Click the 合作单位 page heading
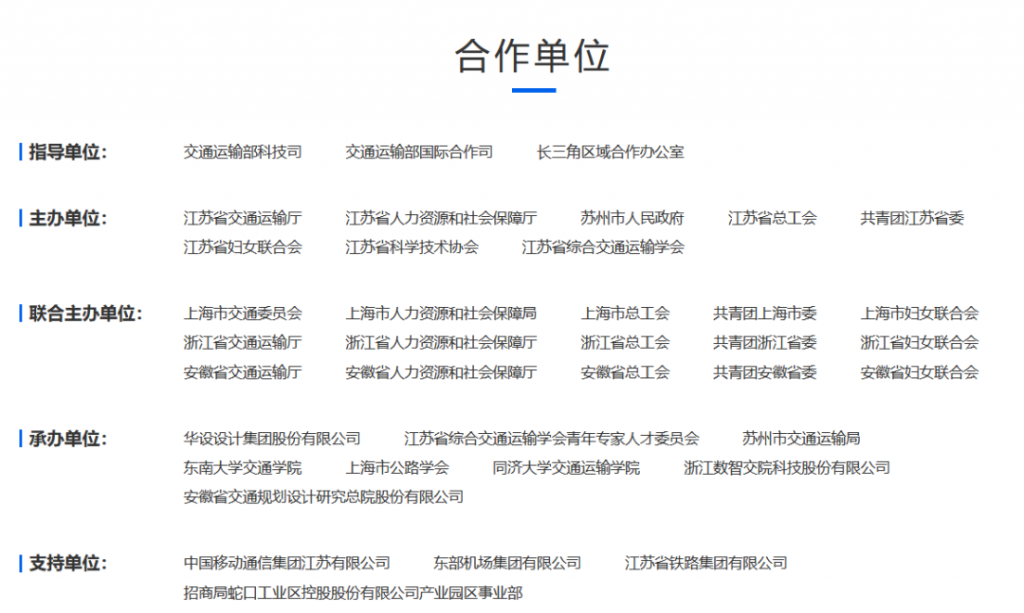The width and height of the screenshot is (1024, 613). (x=533, y=55)
